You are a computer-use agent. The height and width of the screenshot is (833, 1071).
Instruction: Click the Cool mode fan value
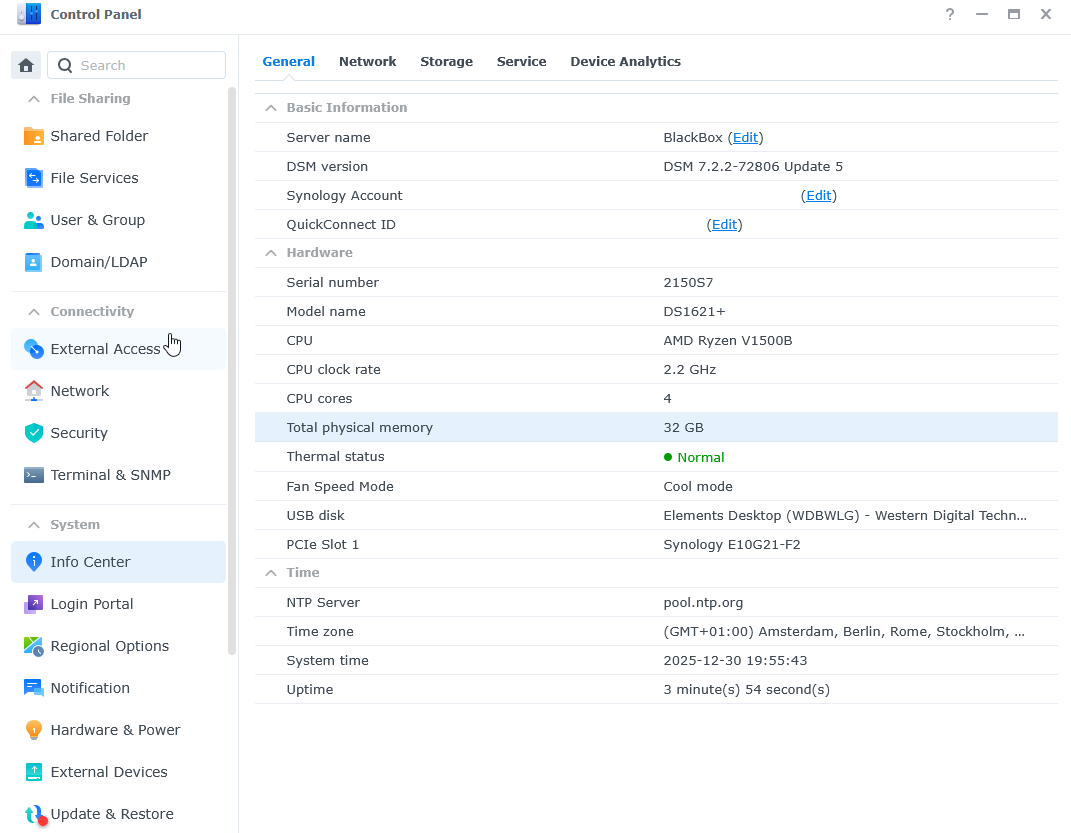[x=697, y=487]
